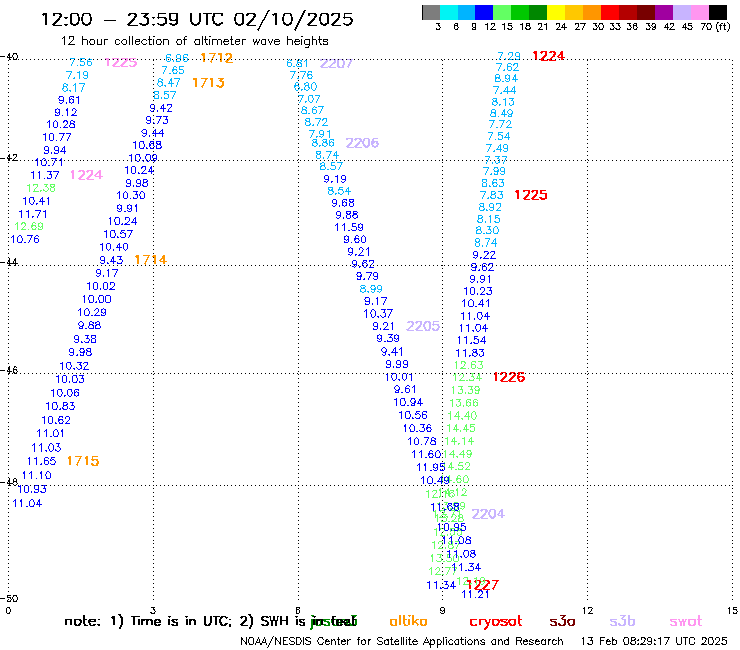Click the timestamp "13 Feb 08:29:17 UTC 2025"
Screen dimensions: 740x650
(x=654, y=642)
